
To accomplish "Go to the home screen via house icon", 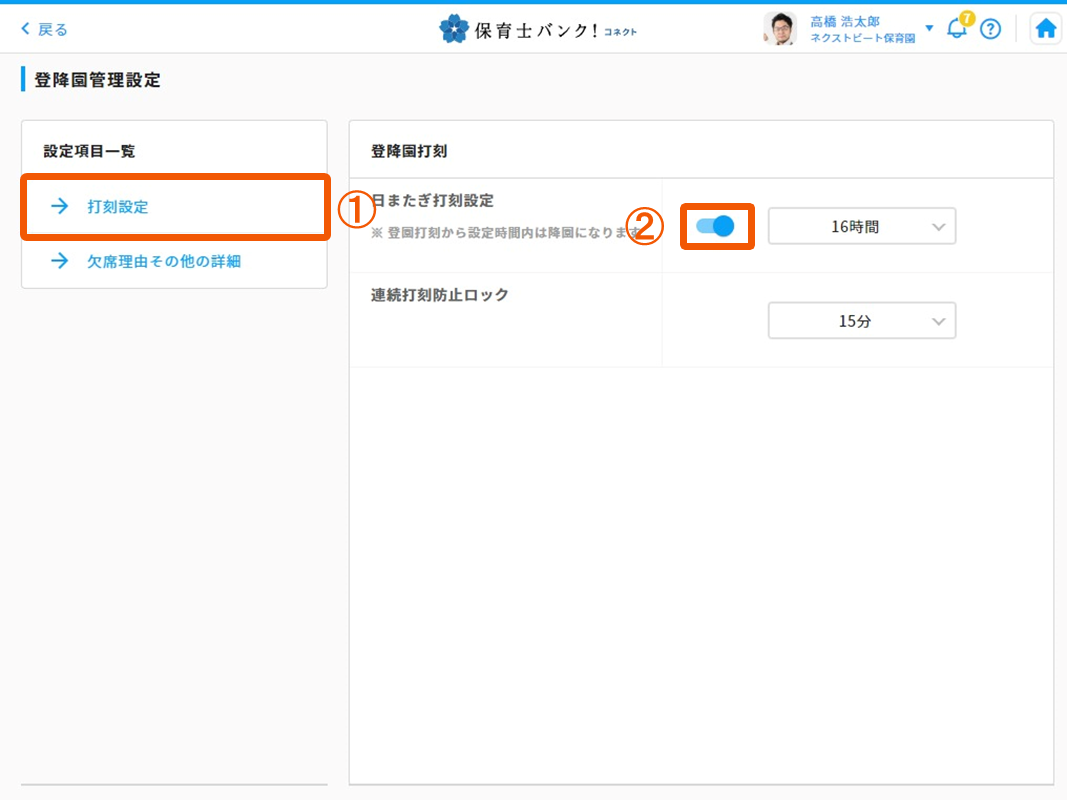I will pos(1046,29).
